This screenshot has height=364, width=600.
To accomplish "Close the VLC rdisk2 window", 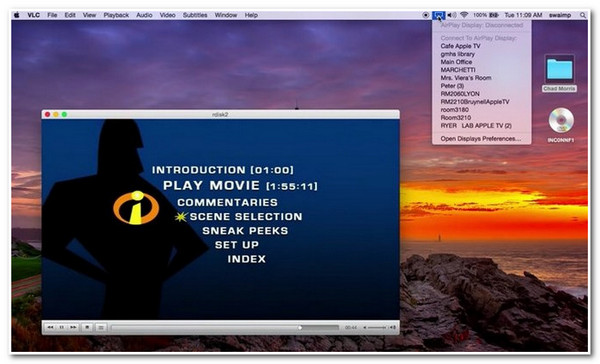I will [47, 114].
